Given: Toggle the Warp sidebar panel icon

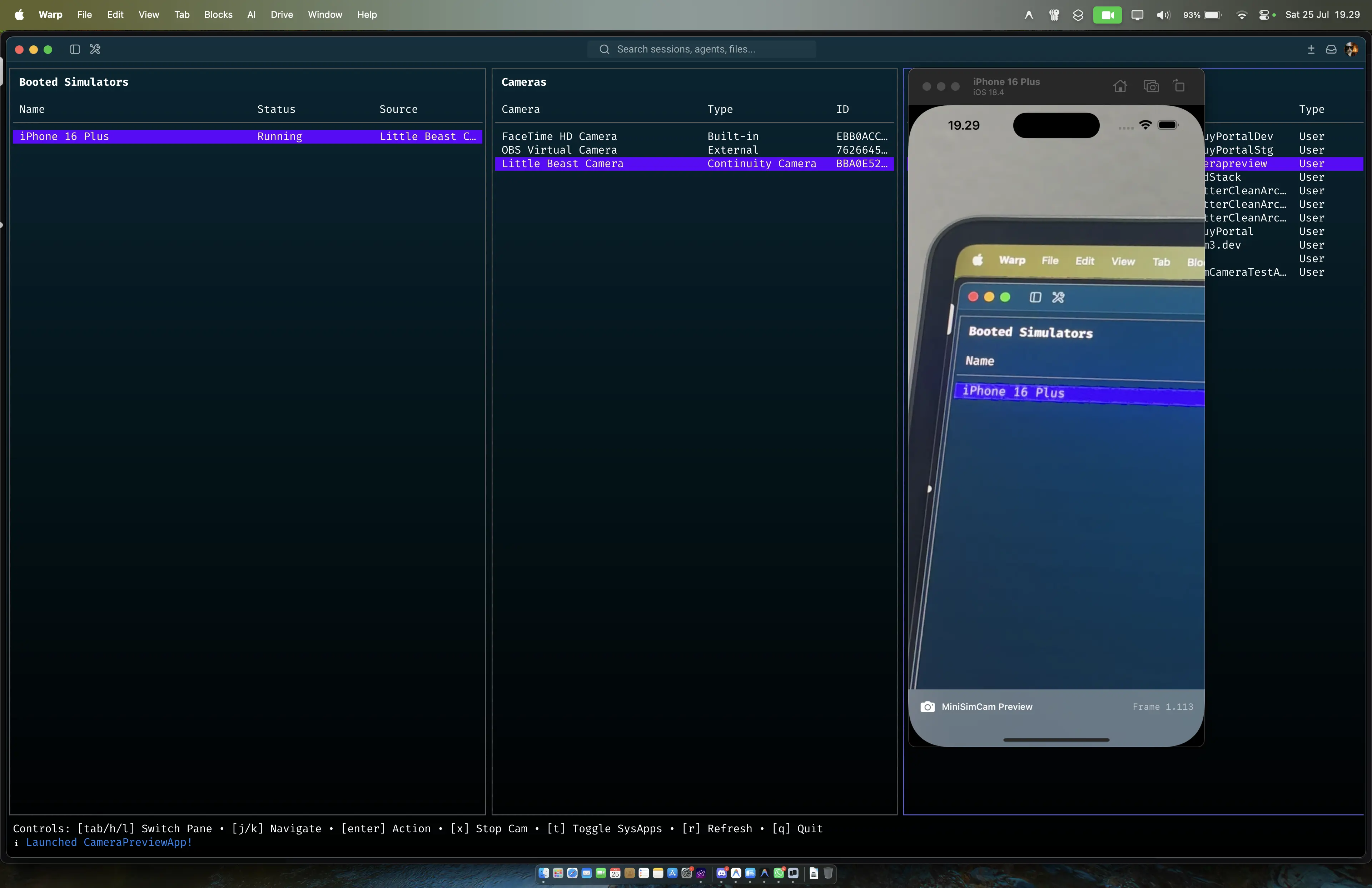Looking at the screenshot, I should pyautogui.click(x=75, y=49).
